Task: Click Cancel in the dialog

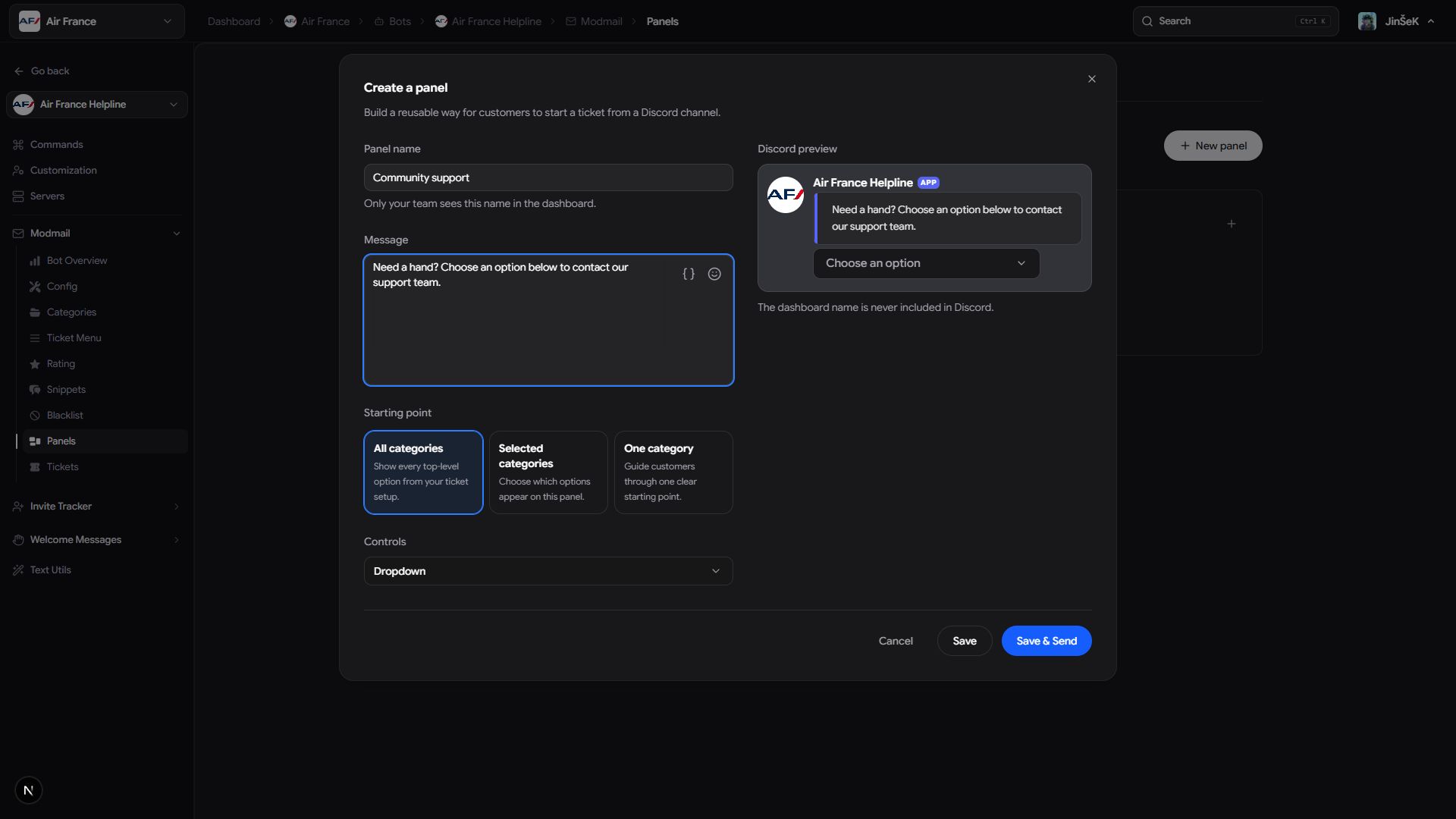Action: [x=896, y=641]
